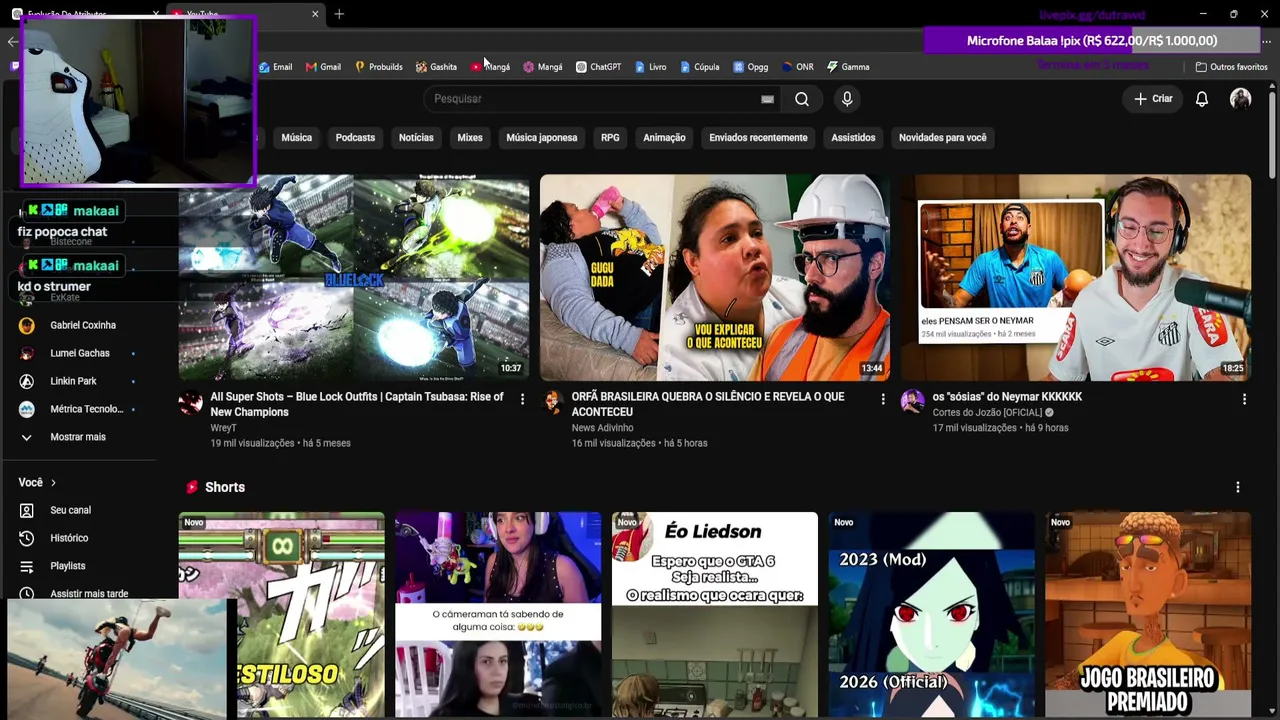This screenshot has height=720, width=1280.
Task: Open a new browser tab
Action: pyautogui.click(x=339, y=14)
